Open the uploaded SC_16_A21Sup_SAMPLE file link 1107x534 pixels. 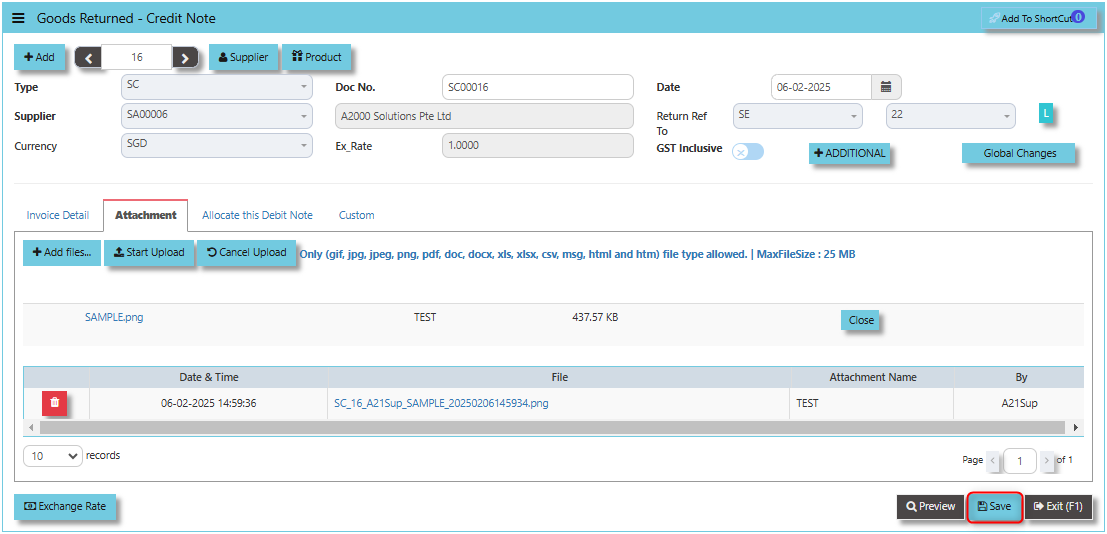(x=441, y=404)
